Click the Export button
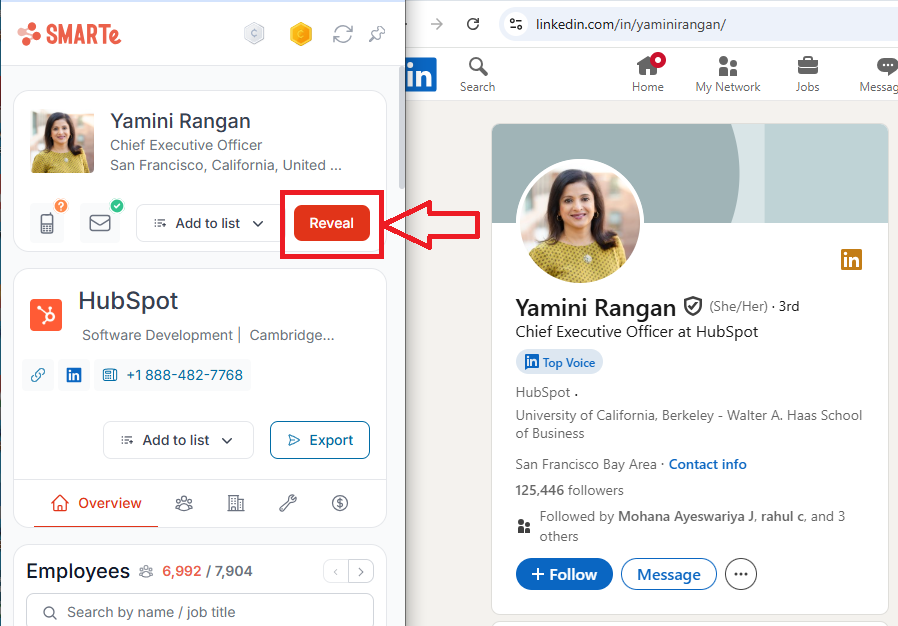The image size is (898, 626). [x=320, y=440]
